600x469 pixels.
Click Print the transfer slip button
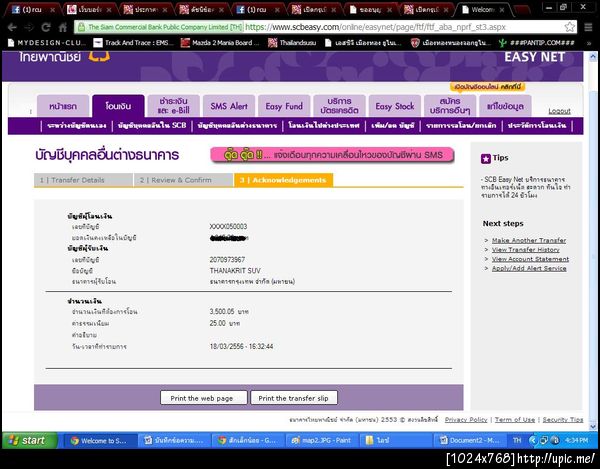pos(294,398)
